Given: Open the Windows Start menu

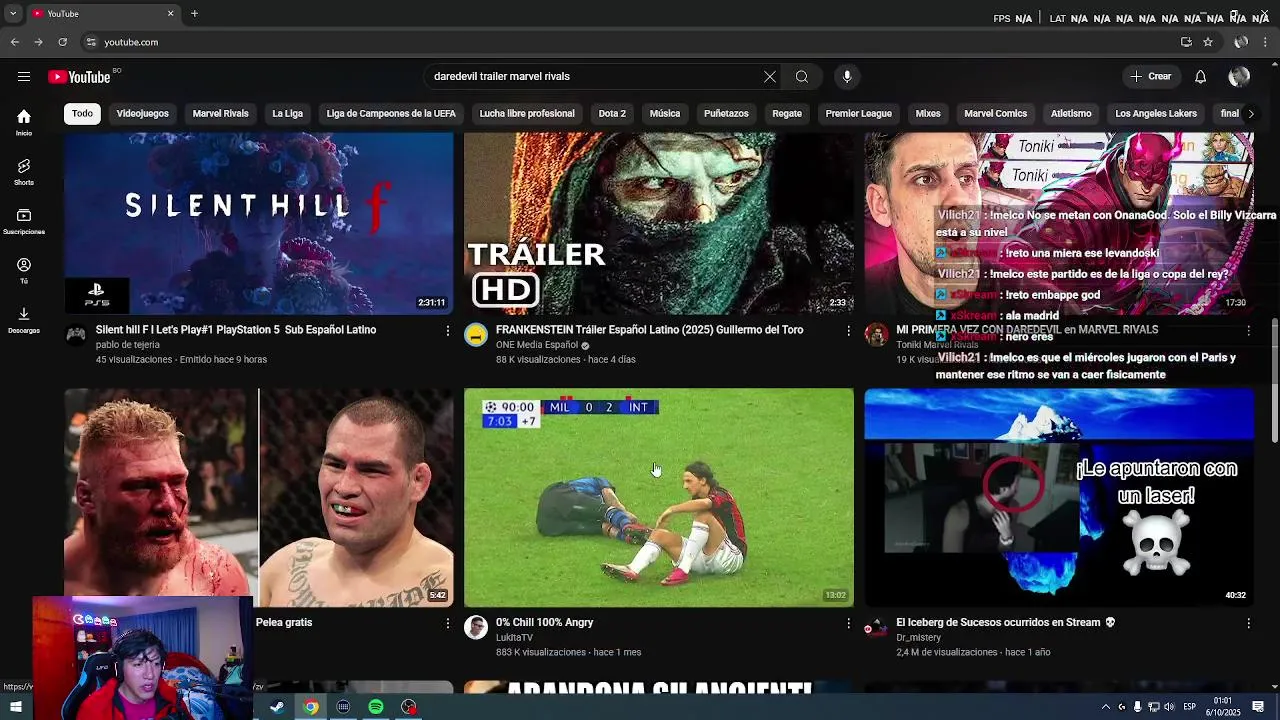Looking at the screenshot, I should coord(16,707).
